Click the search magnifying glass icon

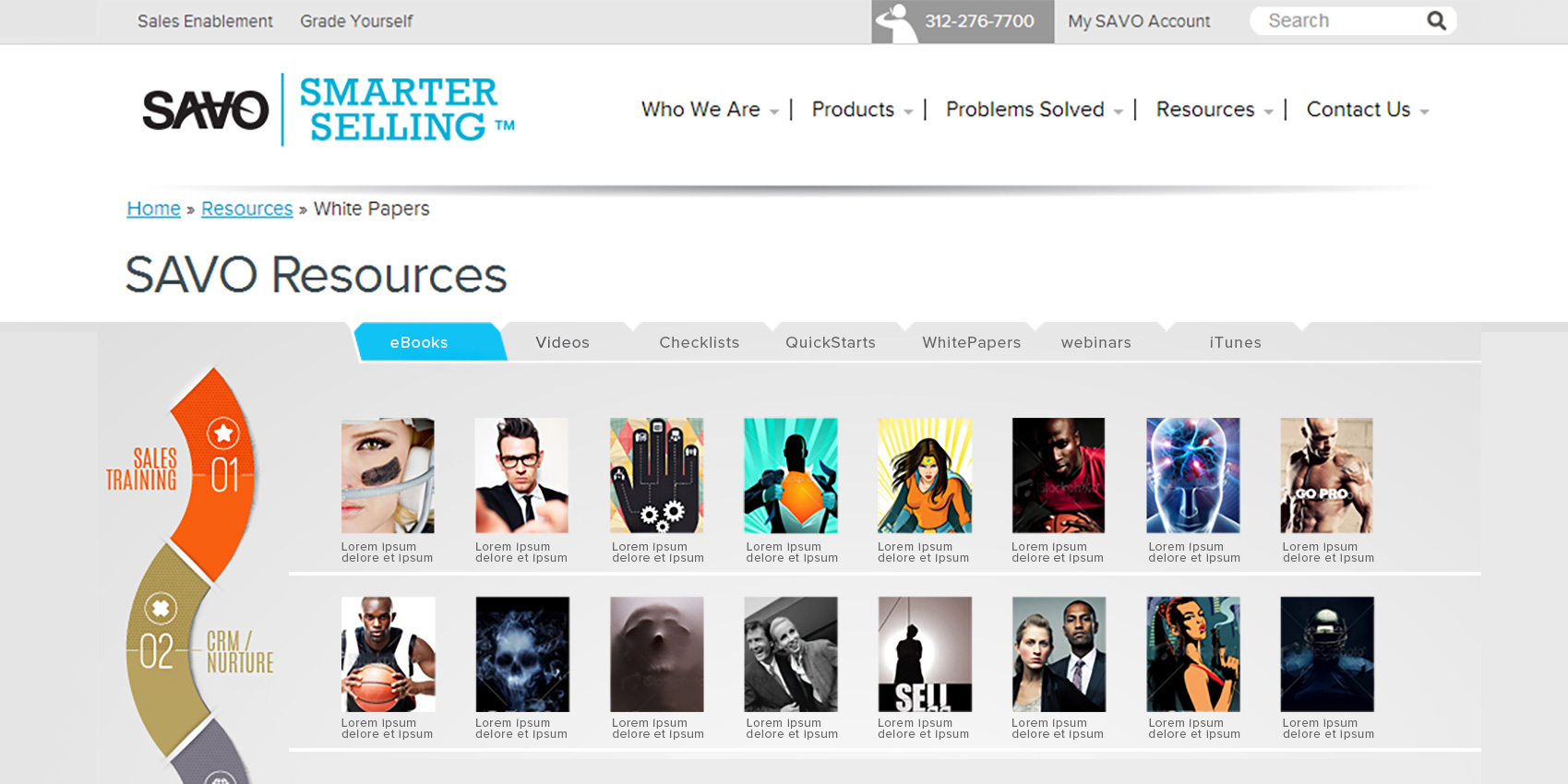click(1436, 20)
